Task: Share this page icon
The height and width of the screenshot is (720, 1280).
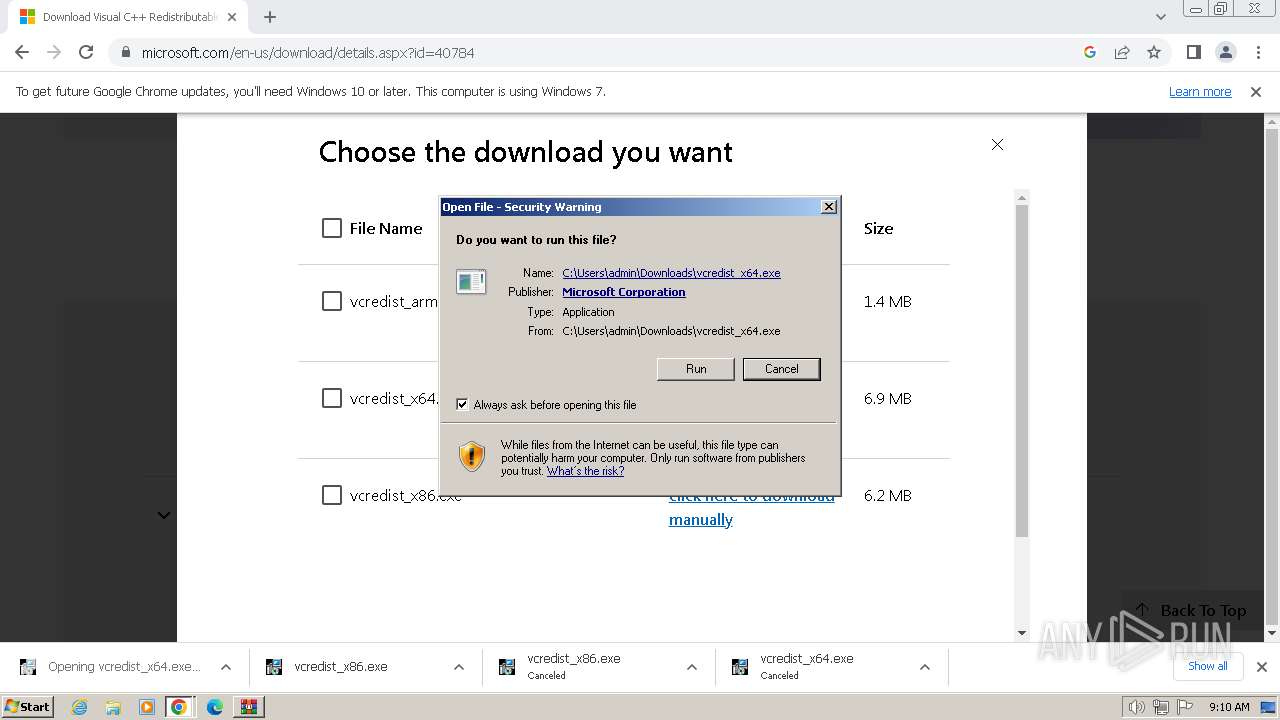Action: coord(1122,52)
